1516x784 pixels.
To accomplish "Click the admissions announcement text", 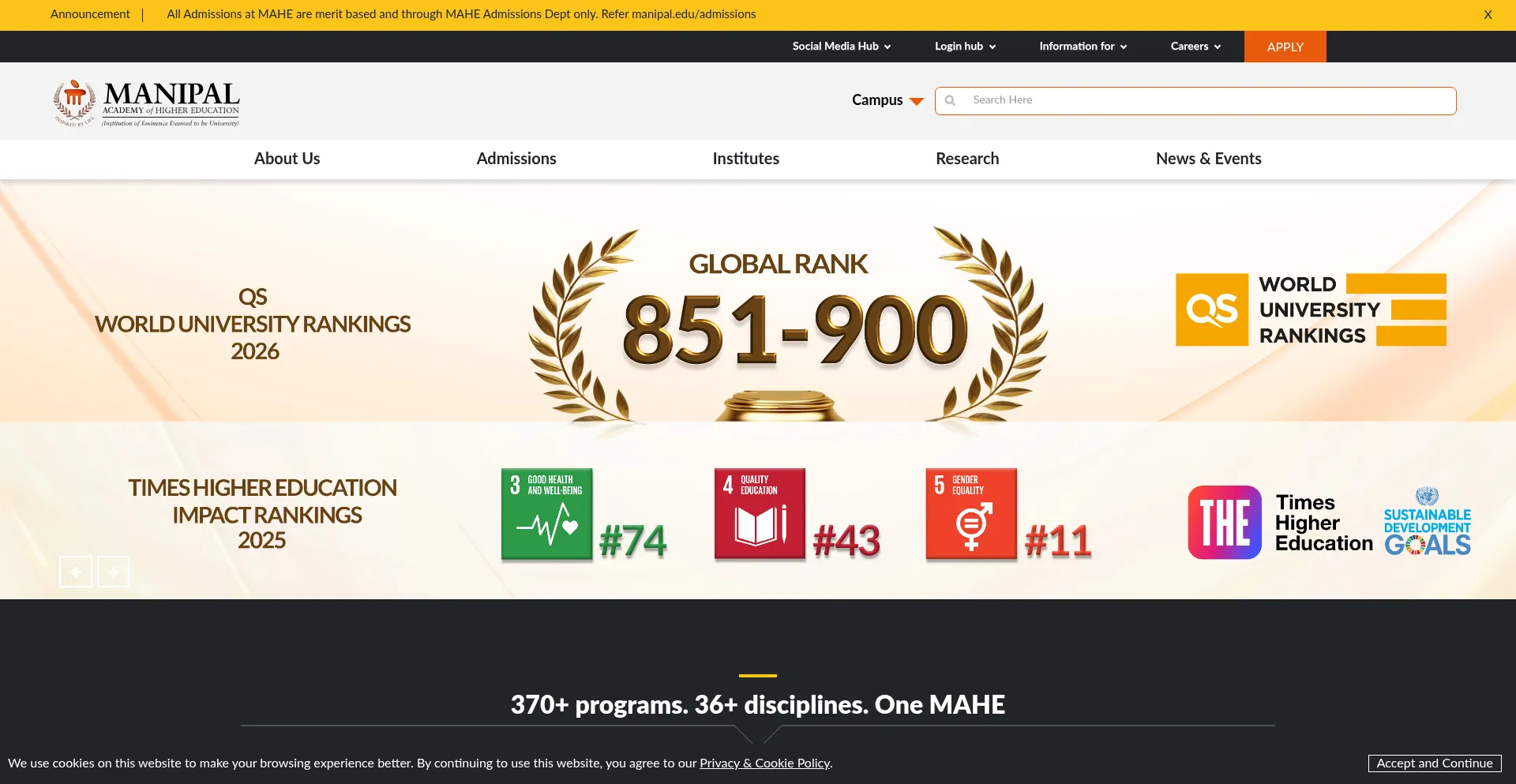I will pyautogui.click(x=461, y=14).
